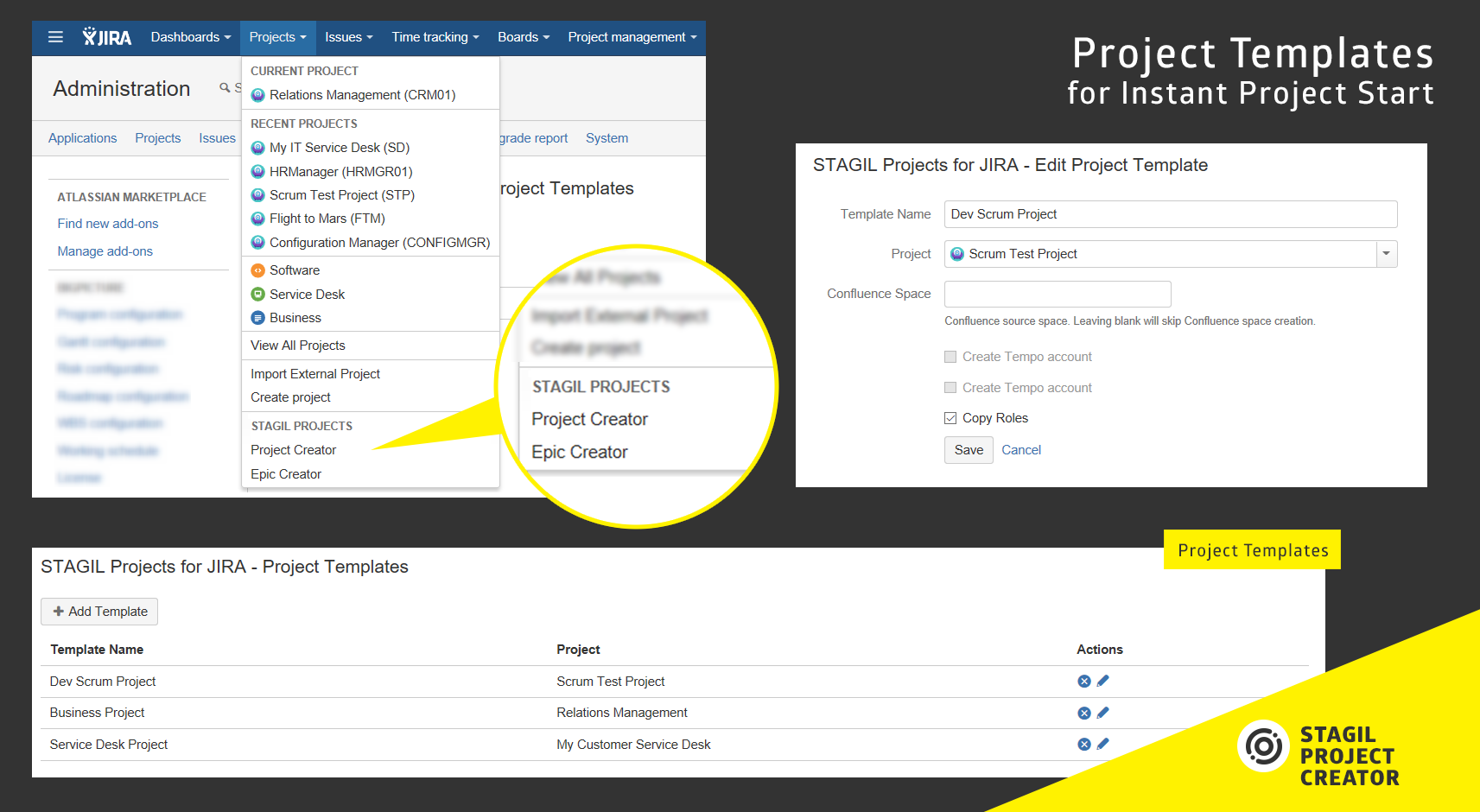Click Scrum Test Project table cell
The image size is (1480, 812).
611,682
